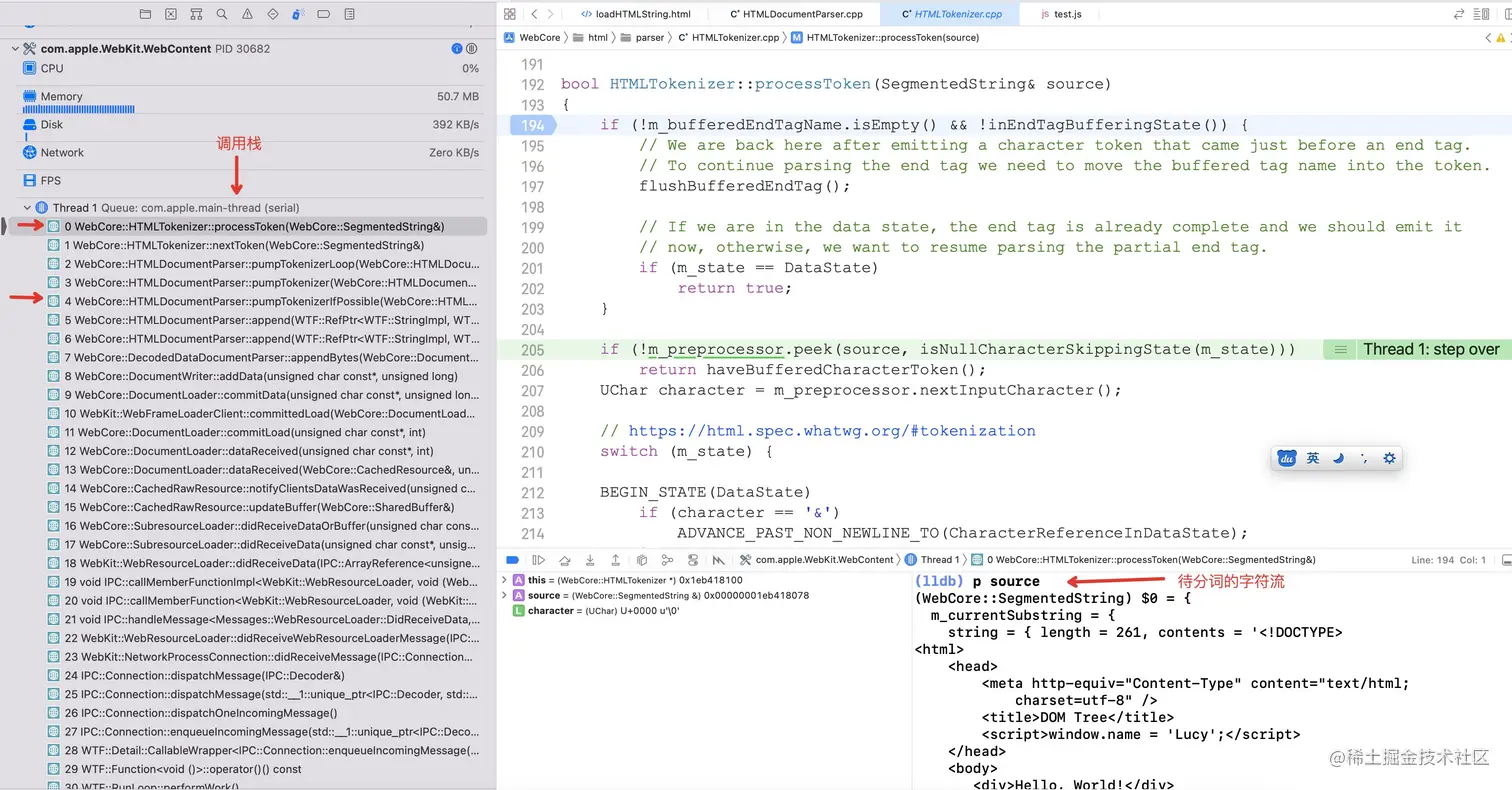The image size is (1512, 790).
Task: Click the html folder breadcrumb
Action: pyautogui.click(x=590, y=38)
